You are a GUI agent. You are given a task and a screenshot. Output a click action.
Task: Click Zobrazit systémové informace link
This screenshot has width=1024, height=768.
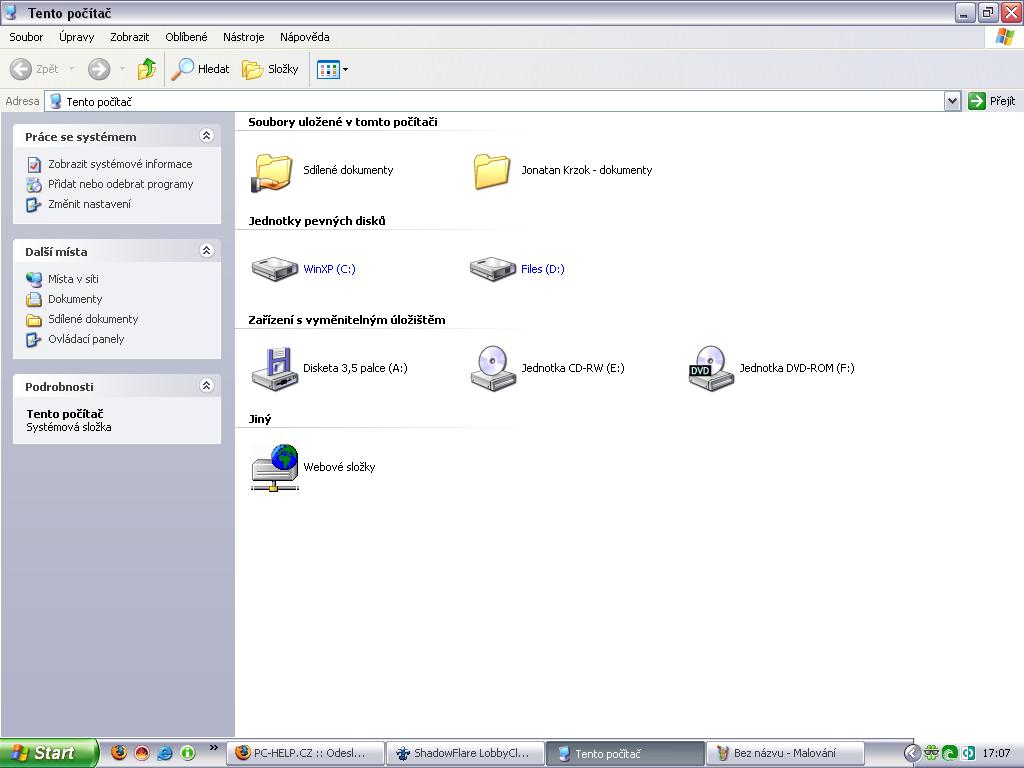click(x=120, y=164)
